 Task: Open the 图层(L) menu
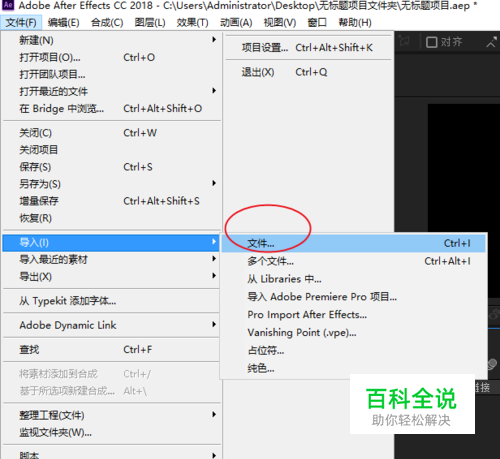coord(150,23)
